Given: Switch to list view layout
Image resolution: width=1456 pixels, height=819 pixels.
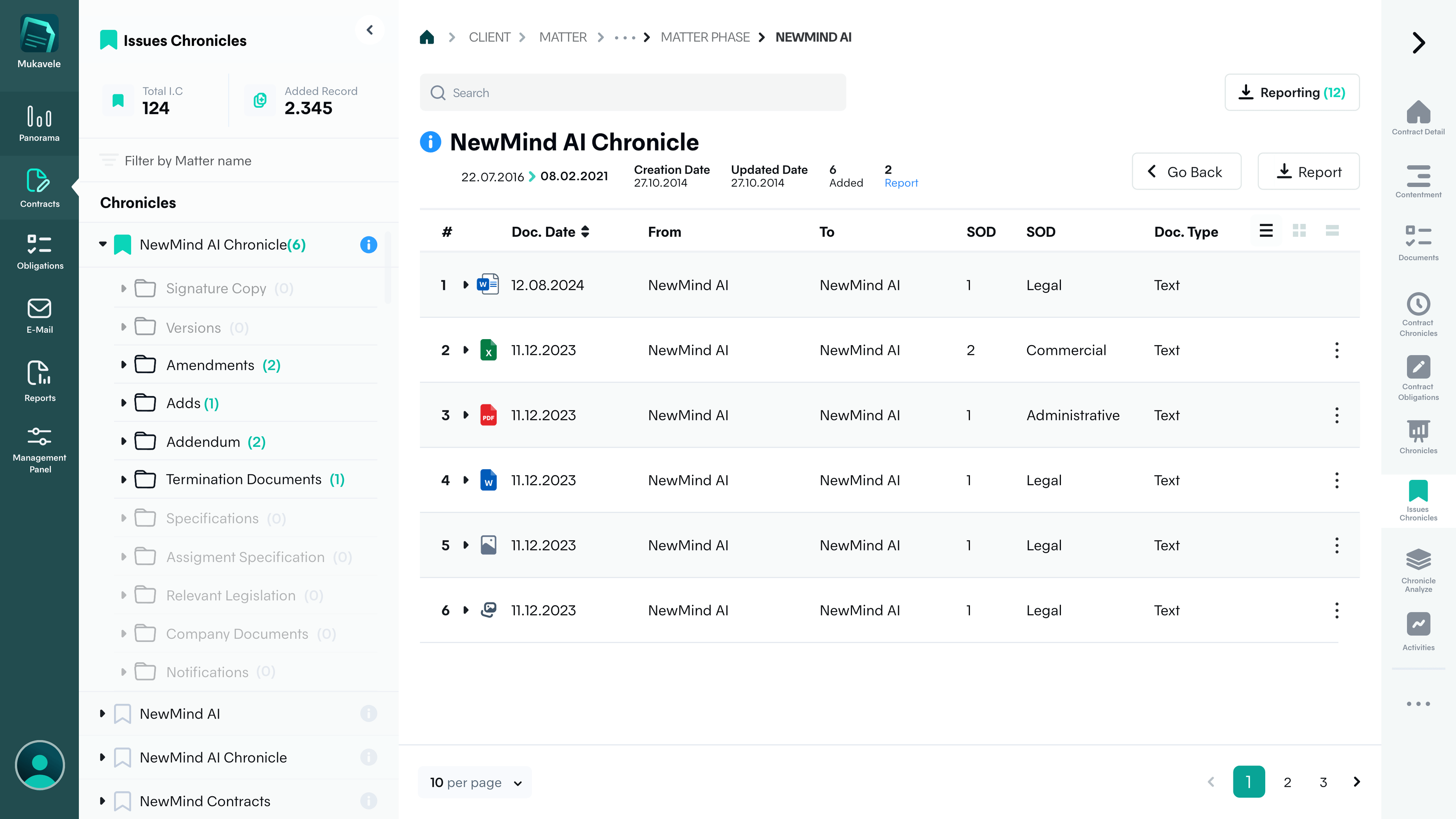Looking at the screenshot, I should click(x=1266, y=231).
